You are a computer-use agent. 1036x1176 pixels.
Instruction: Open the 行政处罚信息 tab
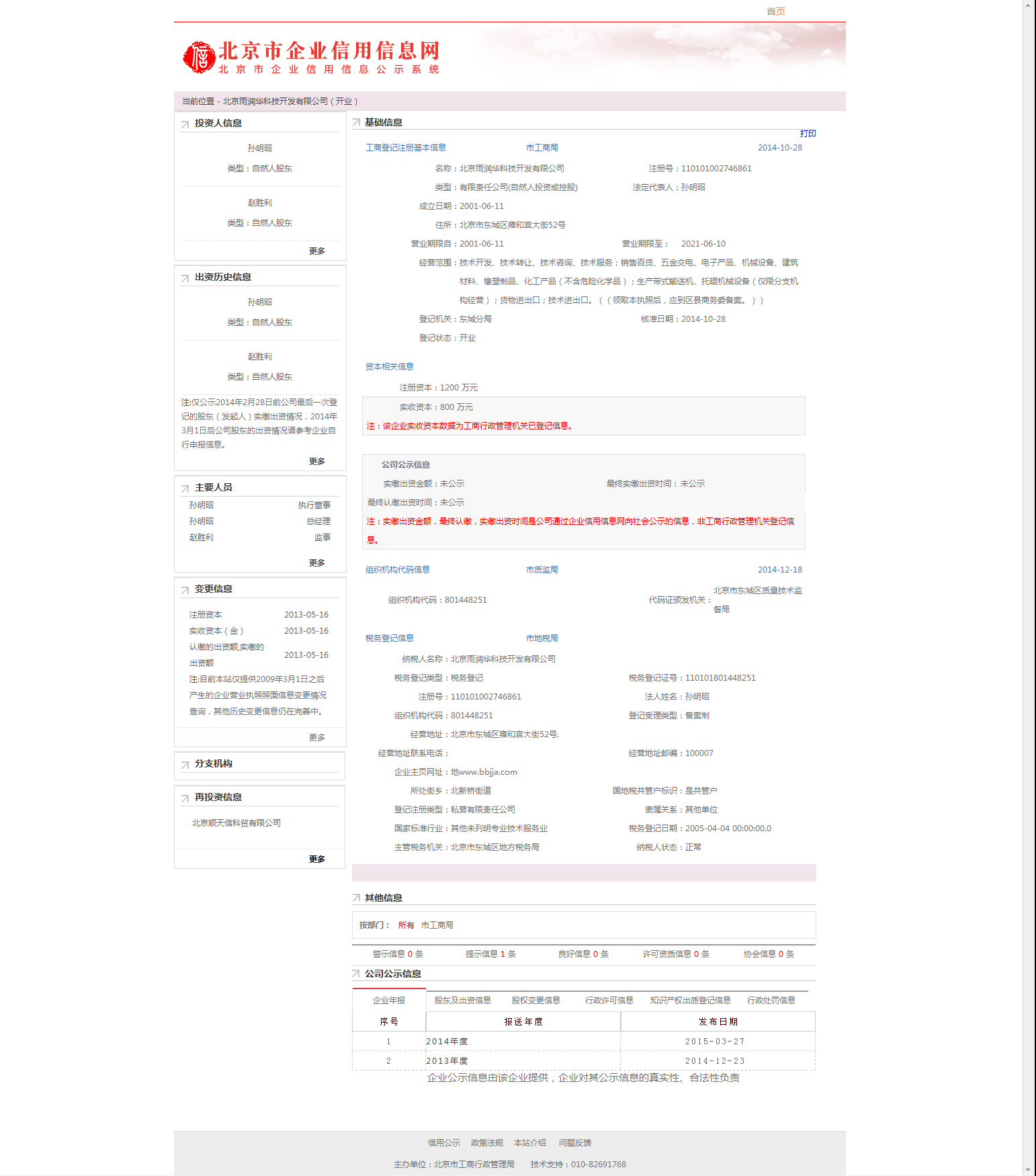click(x=771, y=1000)
